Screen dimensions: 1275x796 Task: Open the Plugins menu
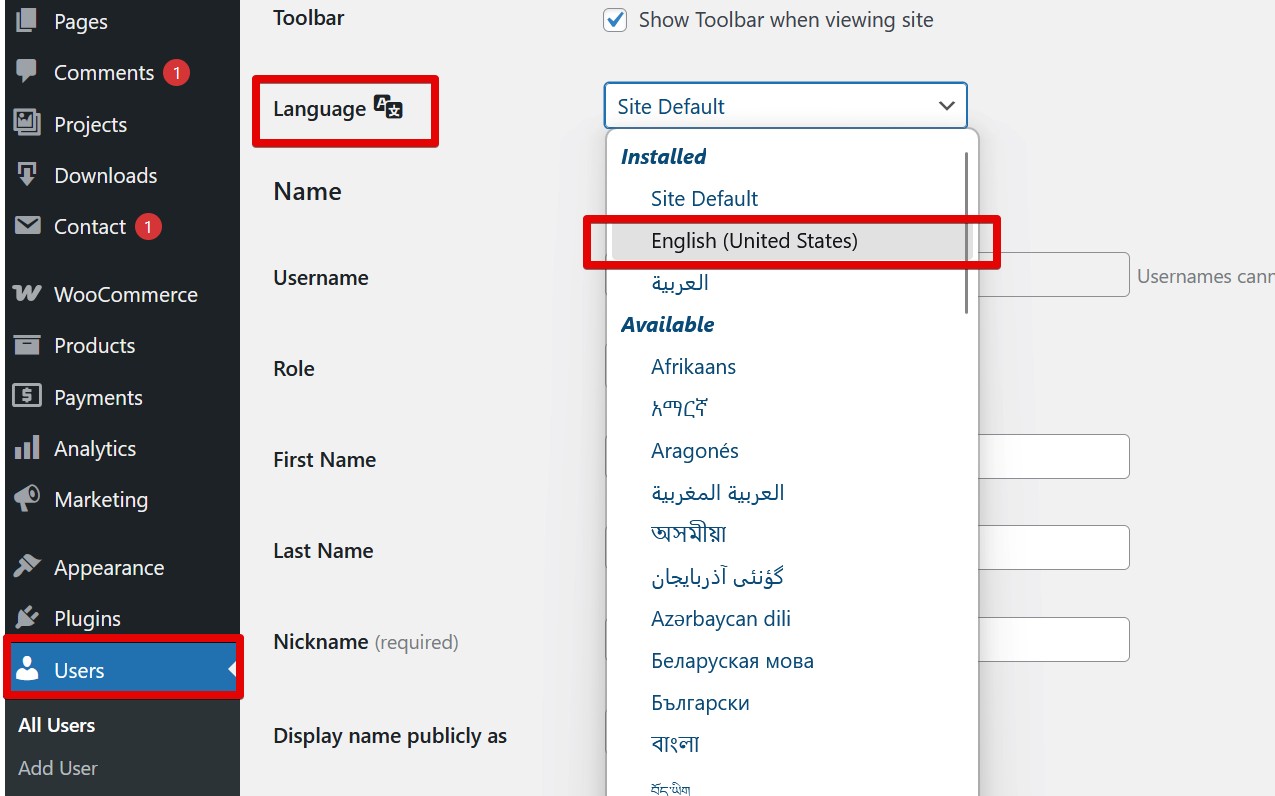tap(87, 619)
